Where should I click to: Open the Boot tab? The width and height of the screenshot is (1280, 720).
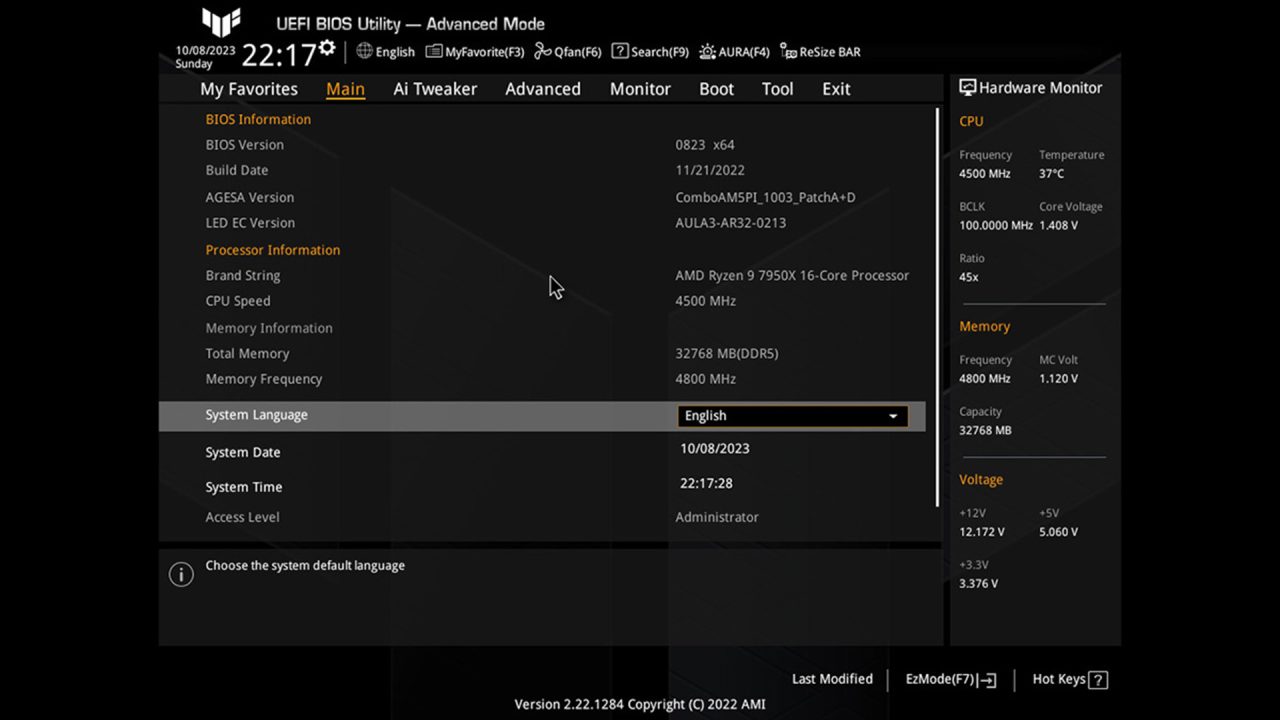coord(716,89)
